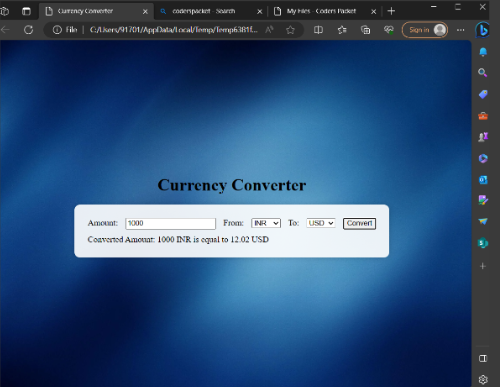
Task: Add a sidebar app with plus icon
Action: point(483,266)
